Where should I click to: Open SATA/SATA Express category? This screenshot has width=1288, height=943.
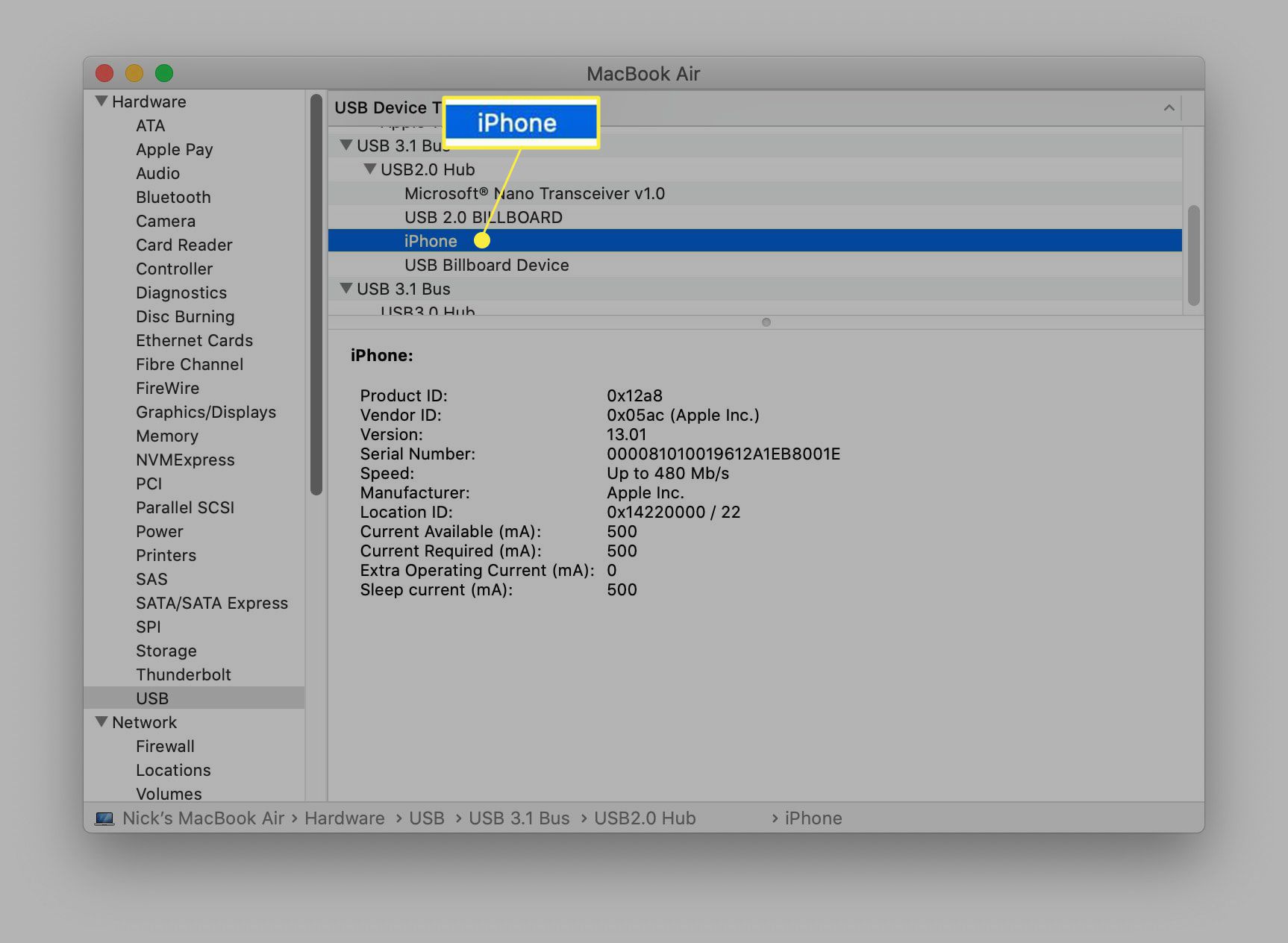[x=212, y=603]
